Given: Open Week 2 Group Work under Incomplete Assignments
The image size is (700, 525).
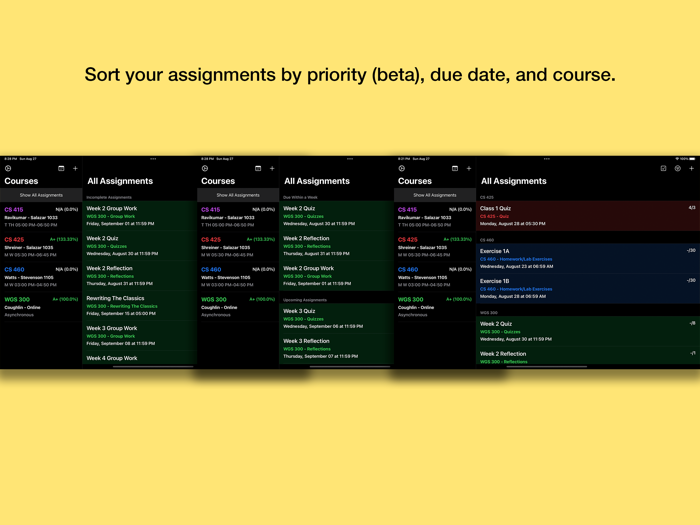Looking at the screenshot, I should (x=140, y=216).
